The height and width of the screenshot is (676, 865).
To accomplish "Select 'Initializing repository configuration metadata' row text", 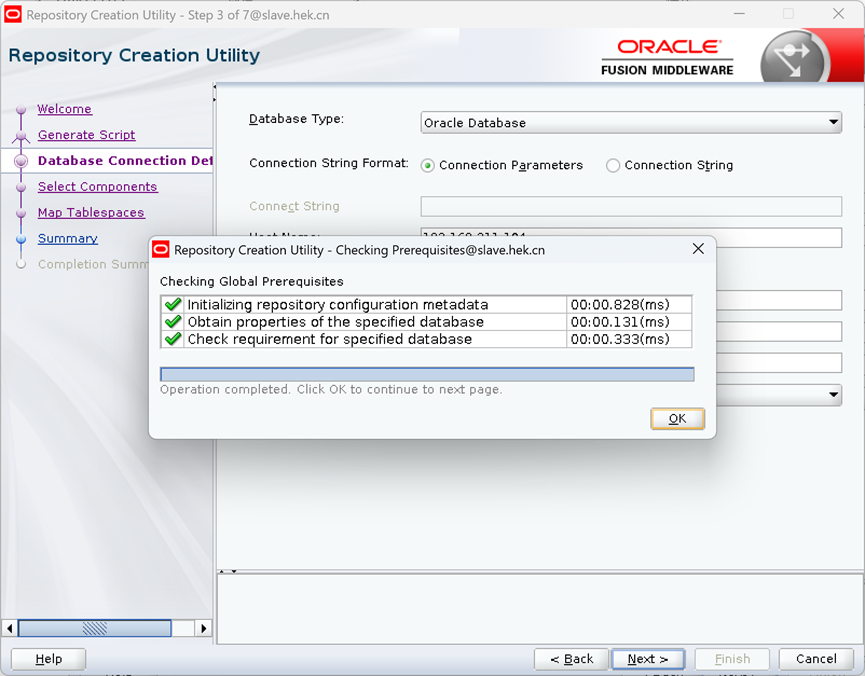I will (338, 305).
